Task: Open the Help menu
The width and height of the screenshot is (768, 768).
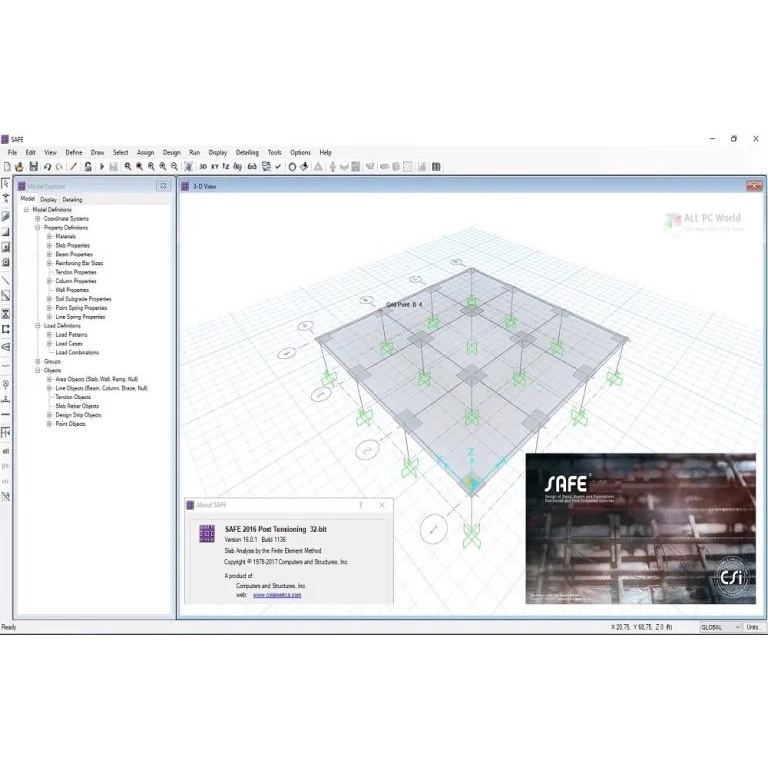Action: pos(326,152)
